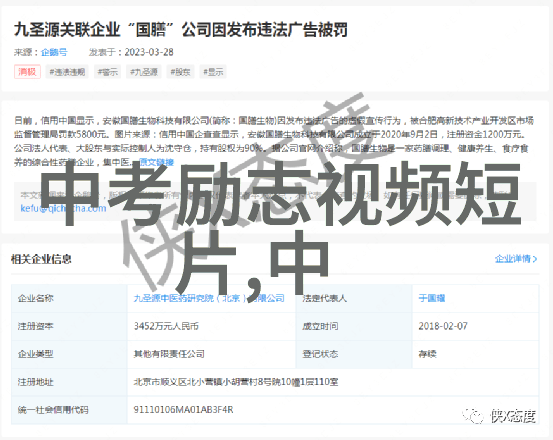Screen dimensions: 553x440
Task: Select the #九圣源 tag
Action: pyautogui.click(x=144, y=72)
